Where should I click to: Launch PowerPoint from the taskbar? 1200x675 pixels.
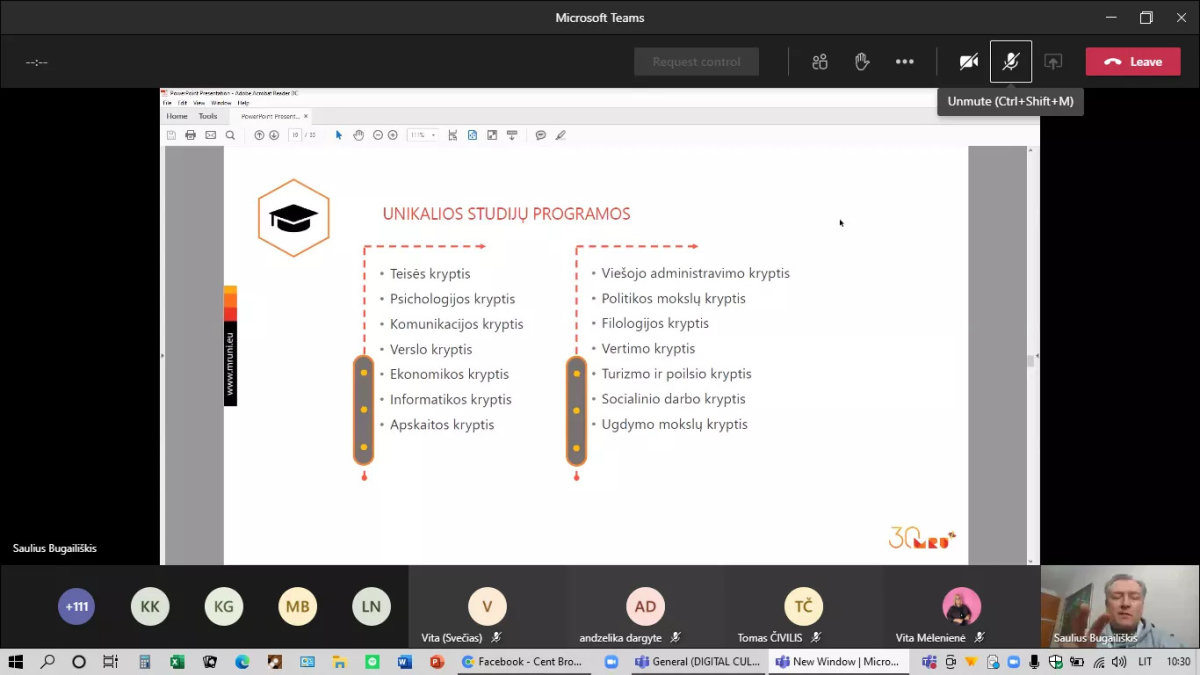pos(437,662)
